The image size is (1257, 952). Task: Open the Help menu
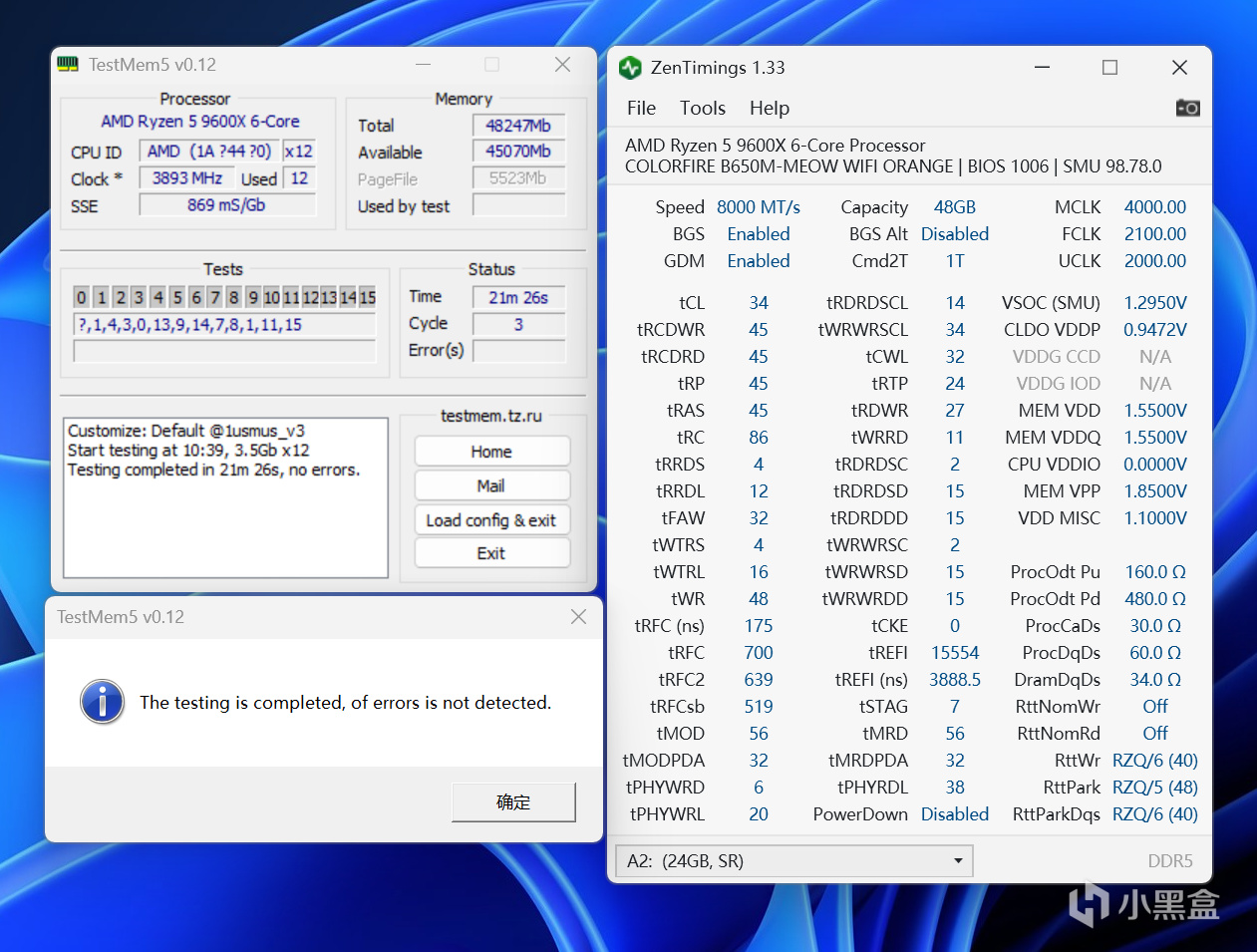coord(769,108)
